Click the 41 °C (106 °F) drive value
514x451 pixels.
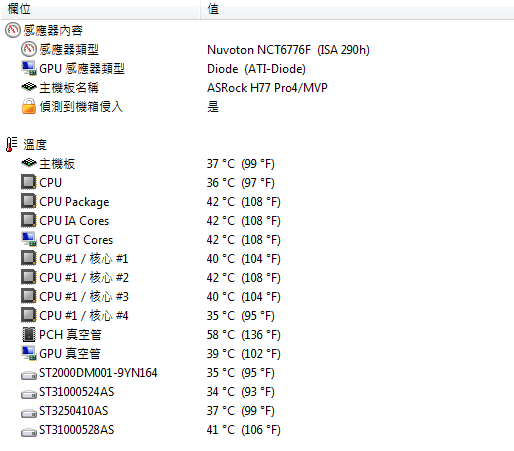coord(244,430)
